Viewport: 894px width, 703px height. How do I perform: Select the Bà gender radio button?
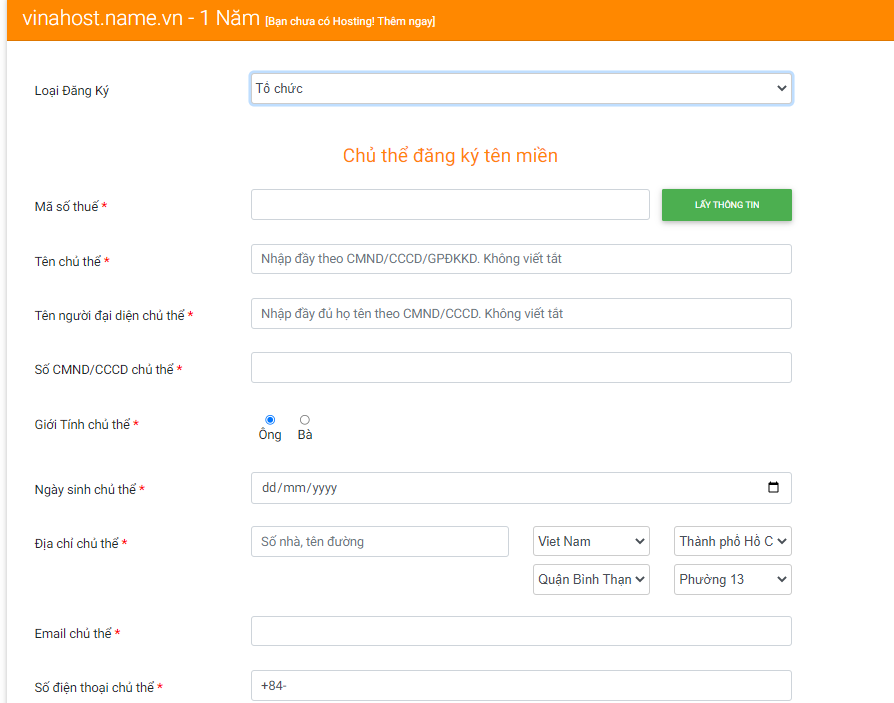pyautogui.click(x=305, y=420)
